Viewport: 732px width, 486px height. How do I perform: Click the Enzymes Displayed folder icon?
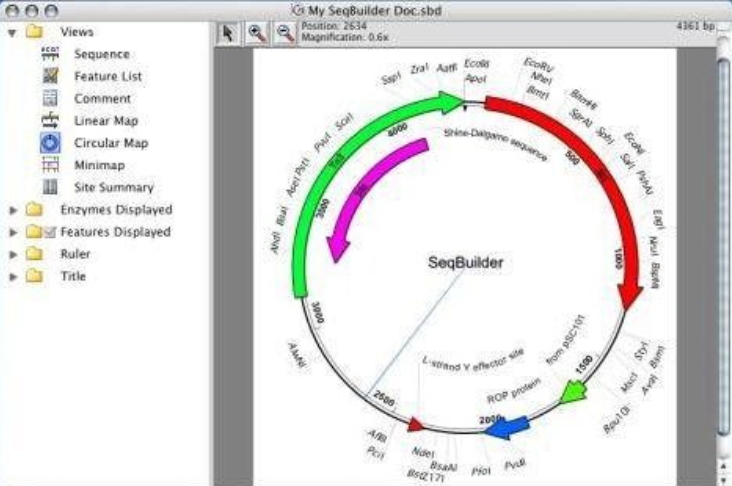pyautogui.click(x=34, y=209)
